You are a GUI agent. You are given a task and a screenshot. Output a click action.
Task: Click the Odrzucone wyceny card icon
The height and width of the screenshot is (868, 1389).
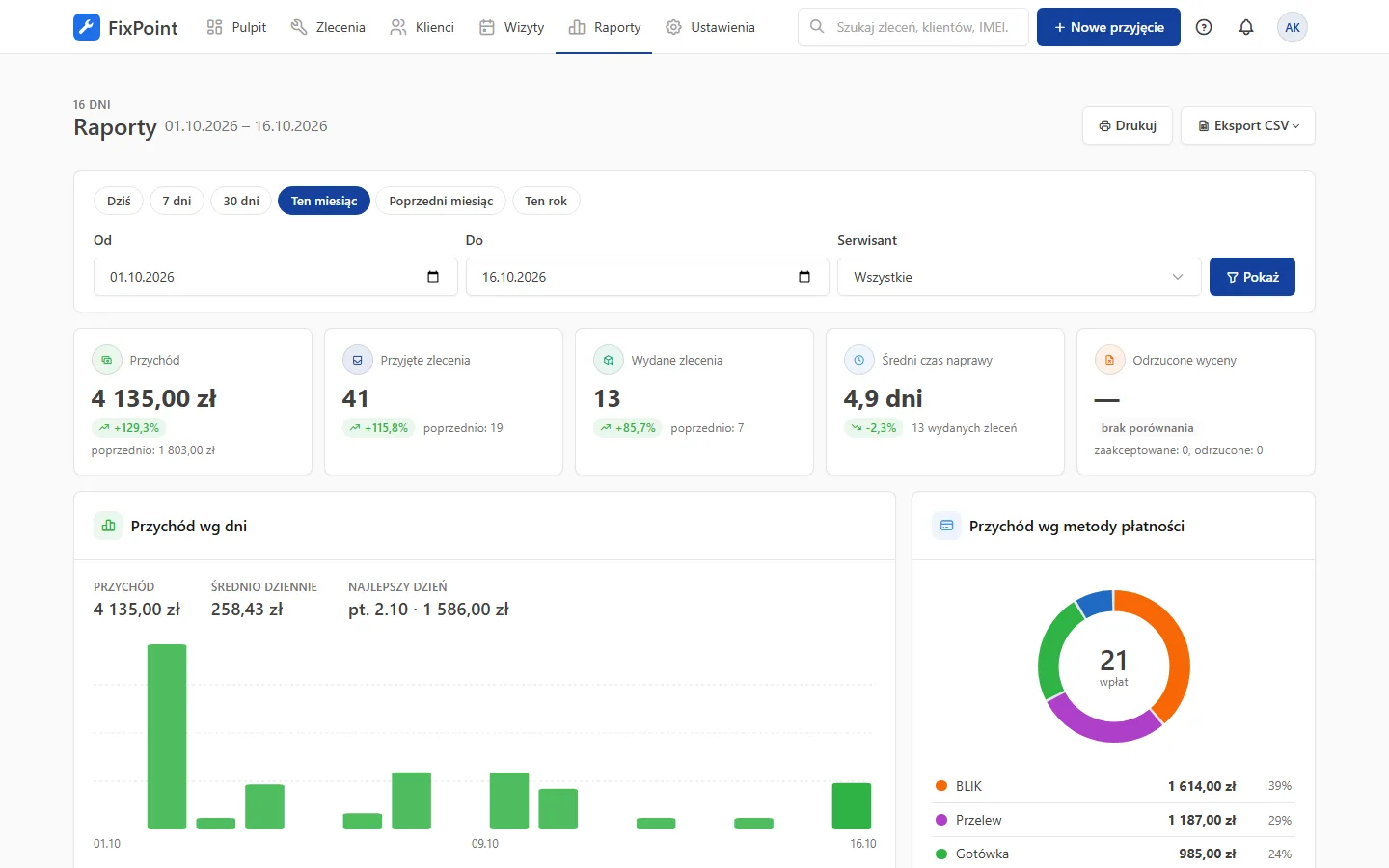pos(1110,360)
